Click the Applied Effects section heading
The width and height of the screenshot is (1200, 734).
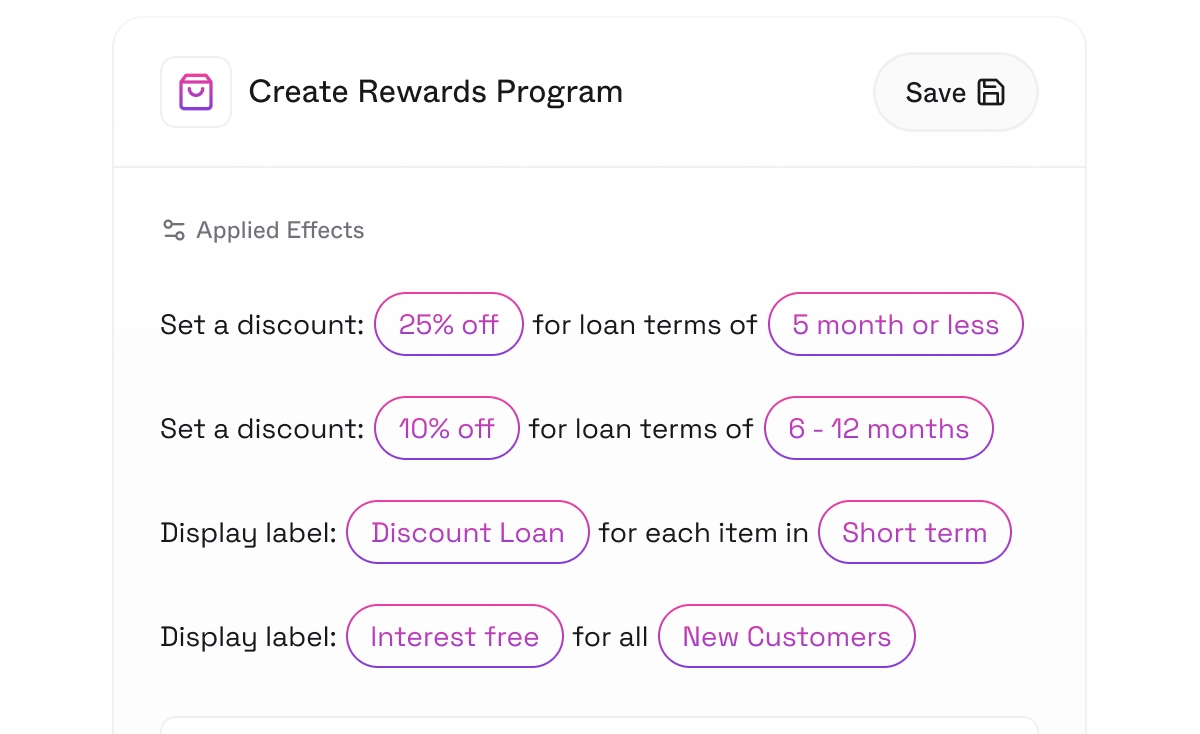click(280, 230)
